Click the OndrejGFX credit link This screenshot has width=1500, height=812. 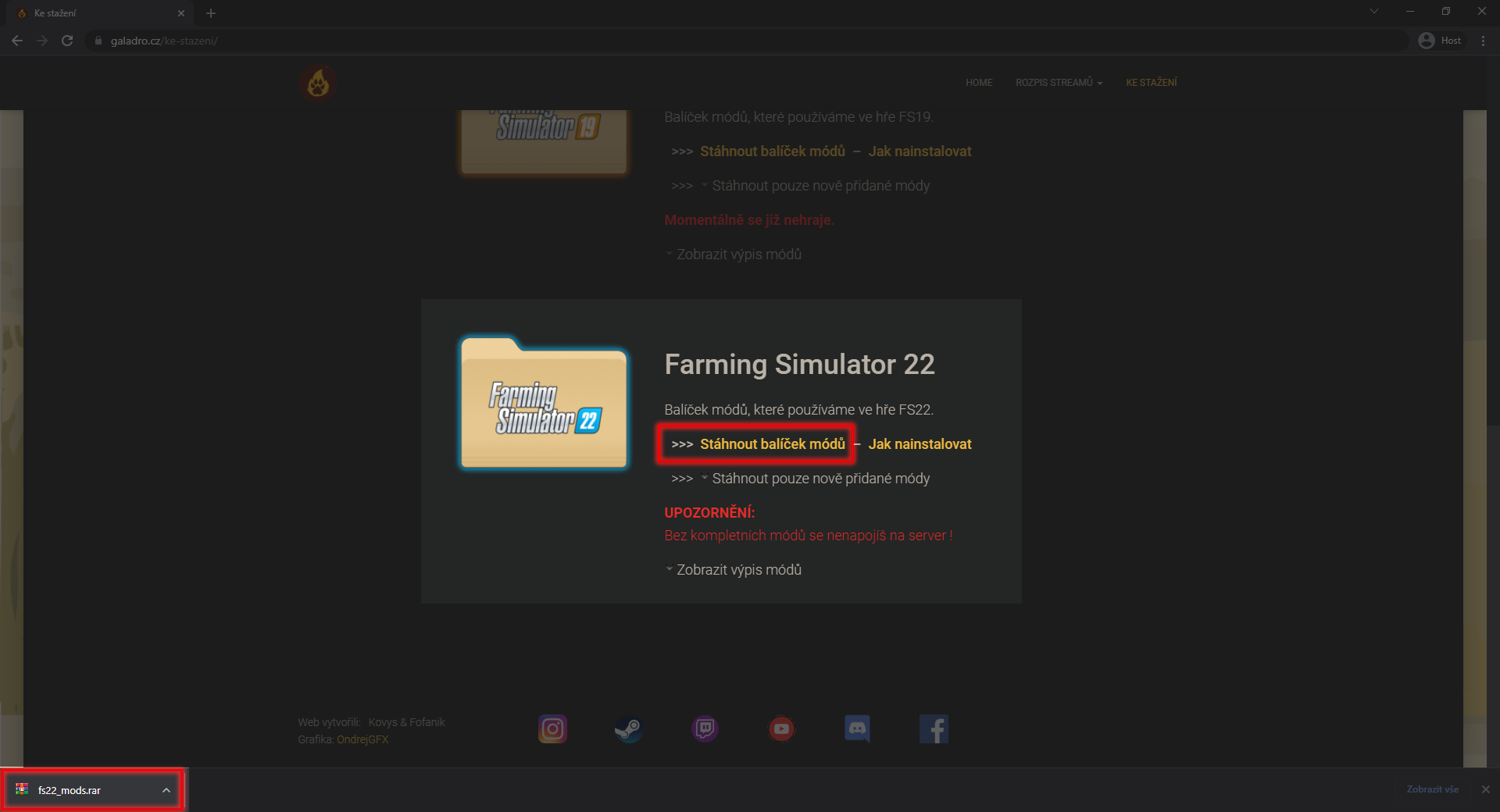coord(362,739)
